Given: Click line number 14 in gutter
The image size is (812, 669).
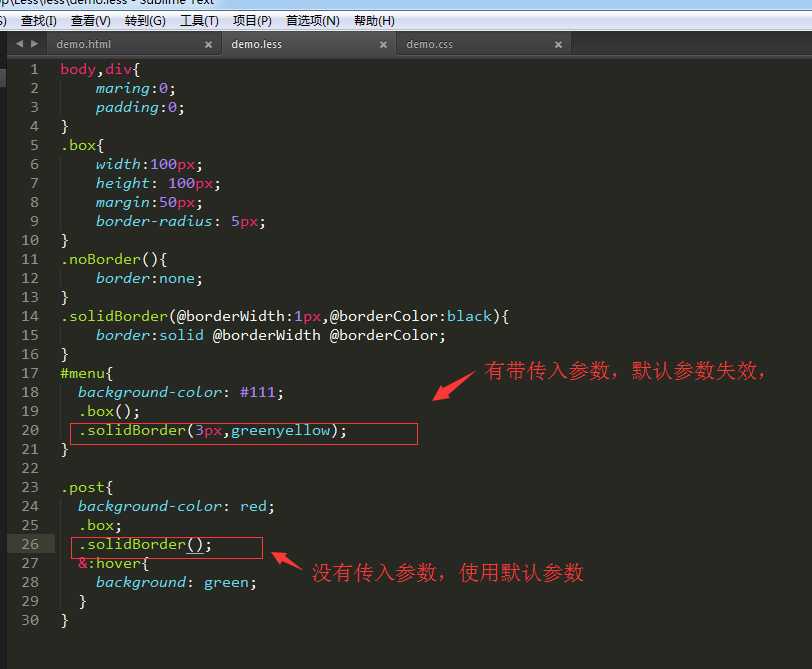Looking at the screenshot, I should click(x=30, y=316).
